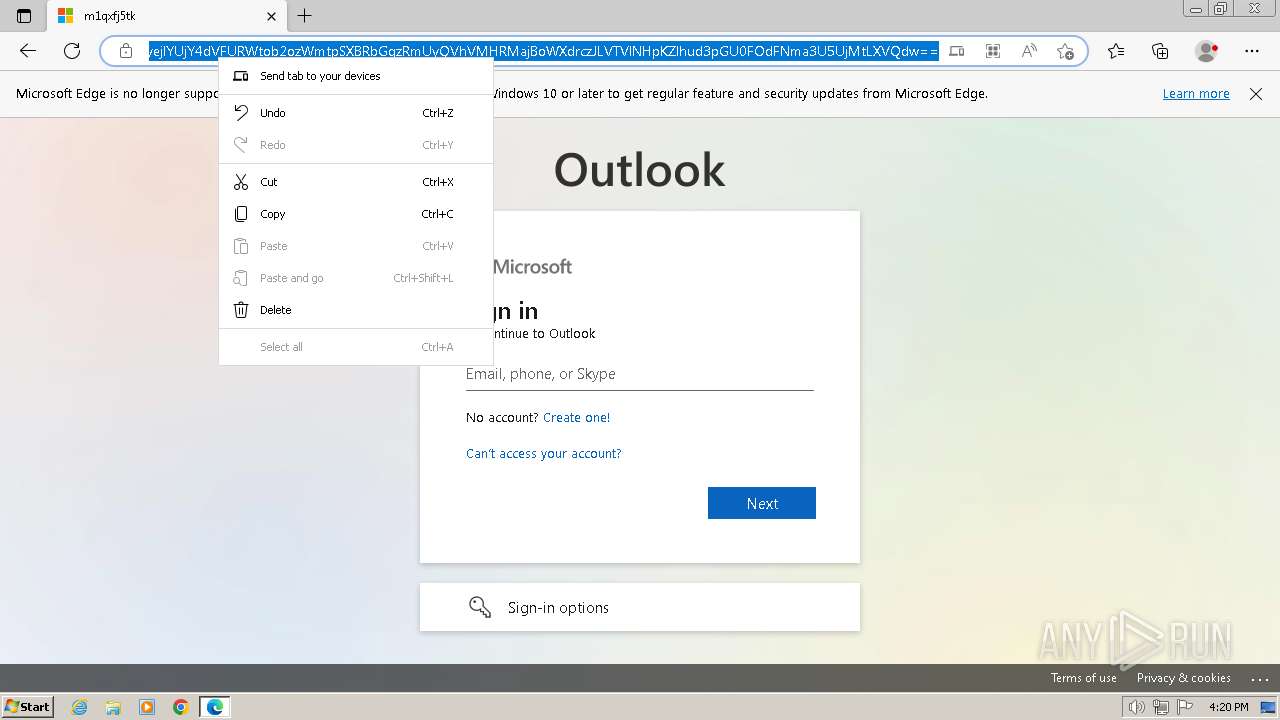Open Read aloud icon in address bar

point(1029,51)
